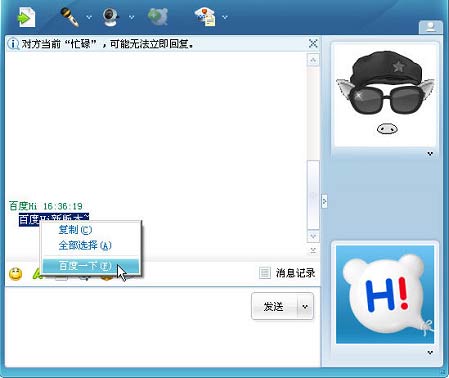449x378 pixels.
Task: Click the chat scrollbar up arrow
Action: [x=313, y=60]
